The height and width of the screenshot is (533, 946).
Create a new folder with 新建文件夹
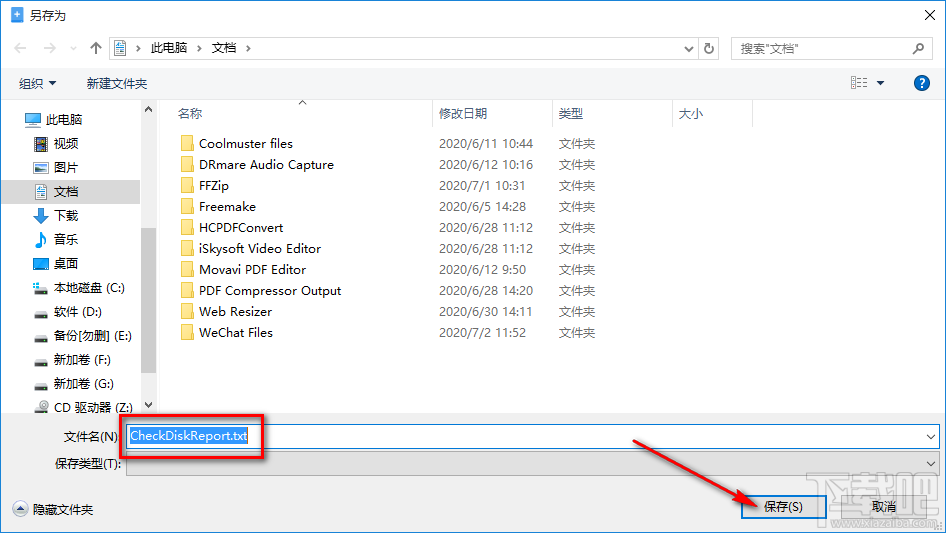pyautogui.click(x=116, y=83)
